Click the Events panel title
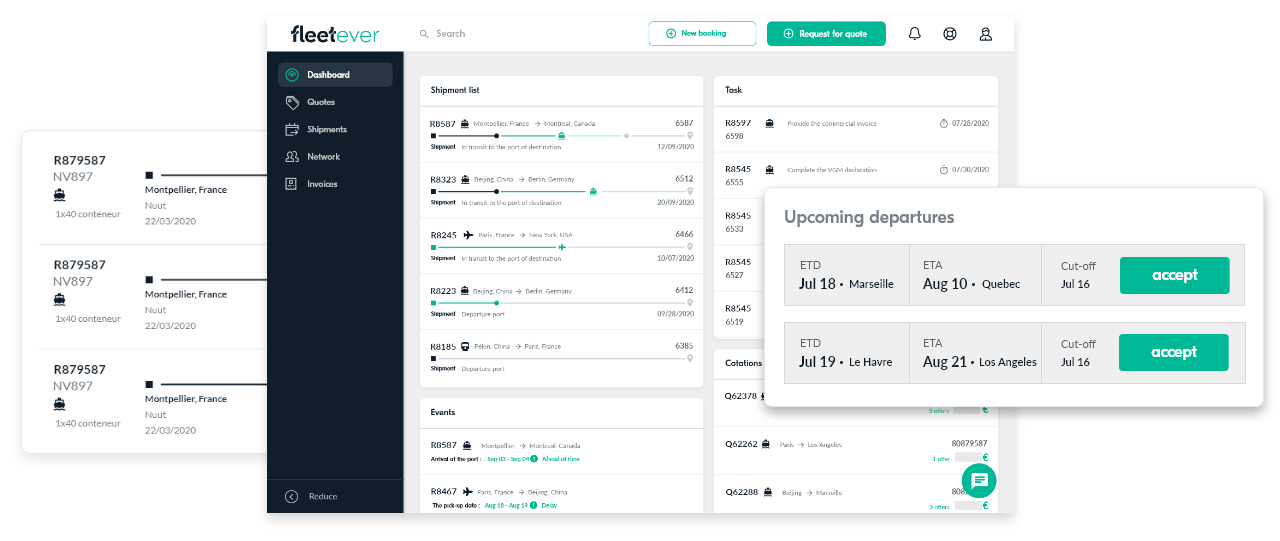The width and height of the screenshot is (1280, 541). point(443,412)
